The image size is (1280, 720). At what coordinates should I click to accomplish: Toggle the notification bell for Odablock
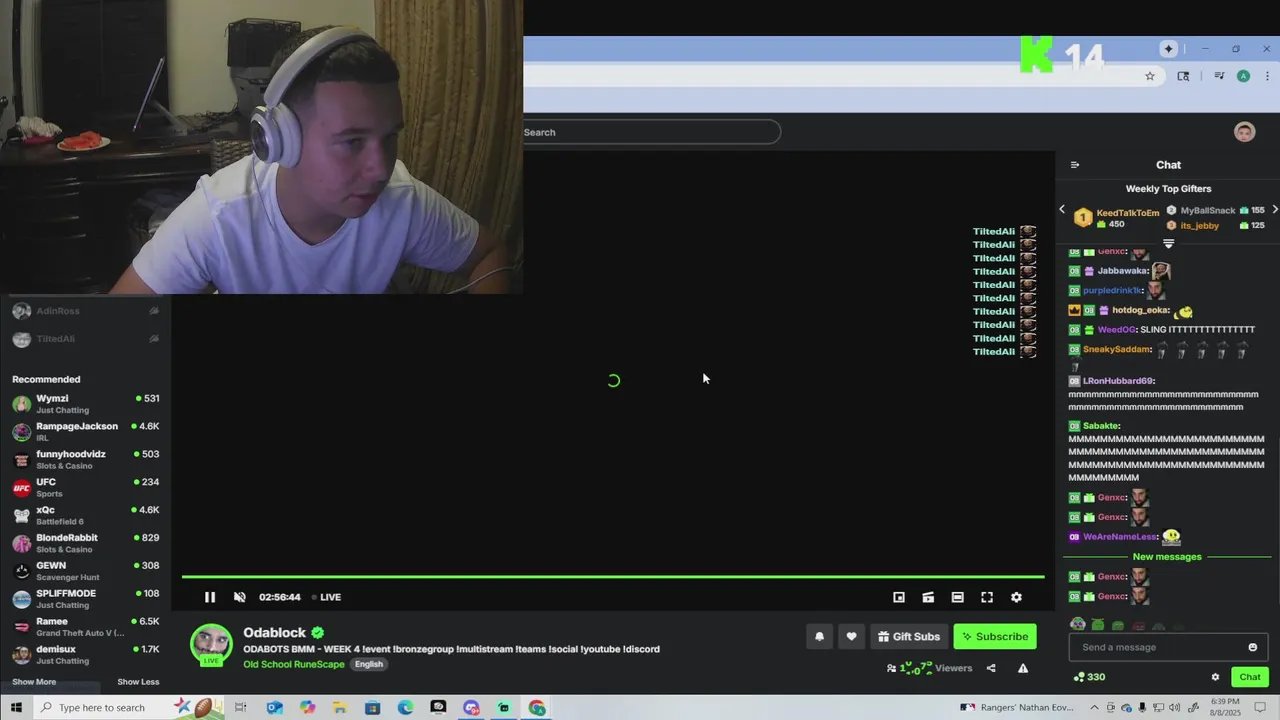(819, 636)
